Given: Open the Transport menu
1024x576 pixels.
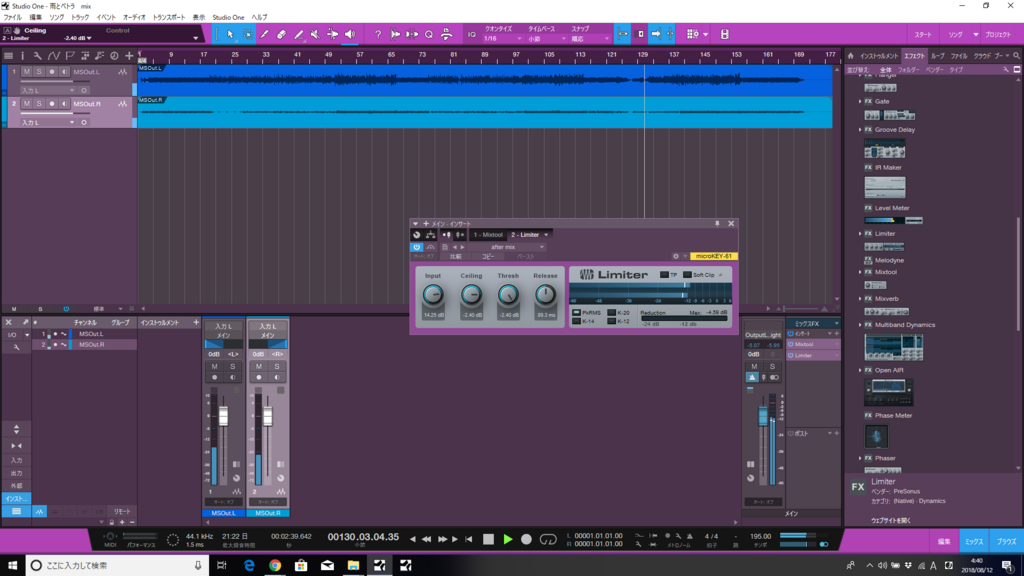Looking at the screenshot, I should point(168,17).
